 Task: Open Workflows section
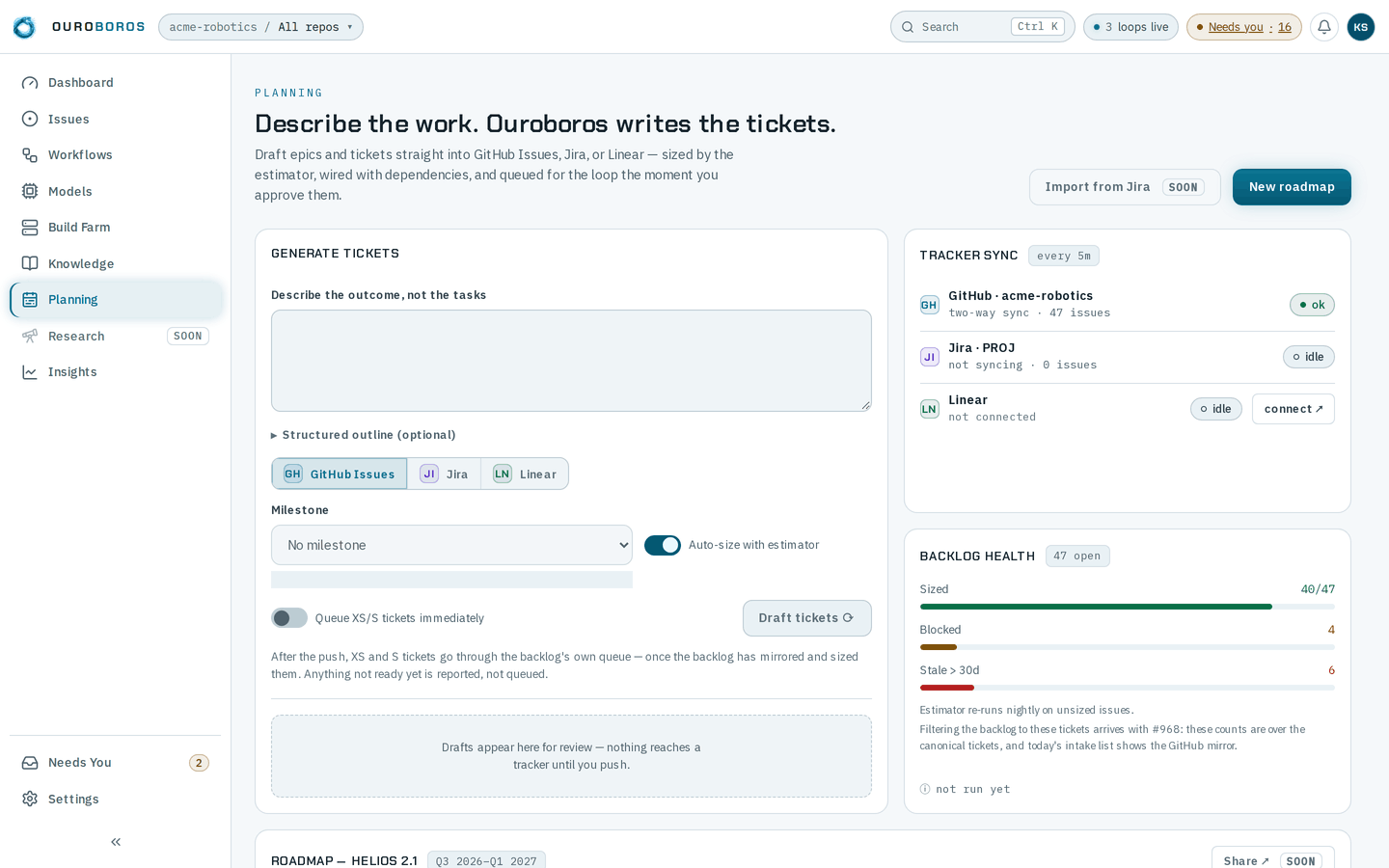point(116,155)
